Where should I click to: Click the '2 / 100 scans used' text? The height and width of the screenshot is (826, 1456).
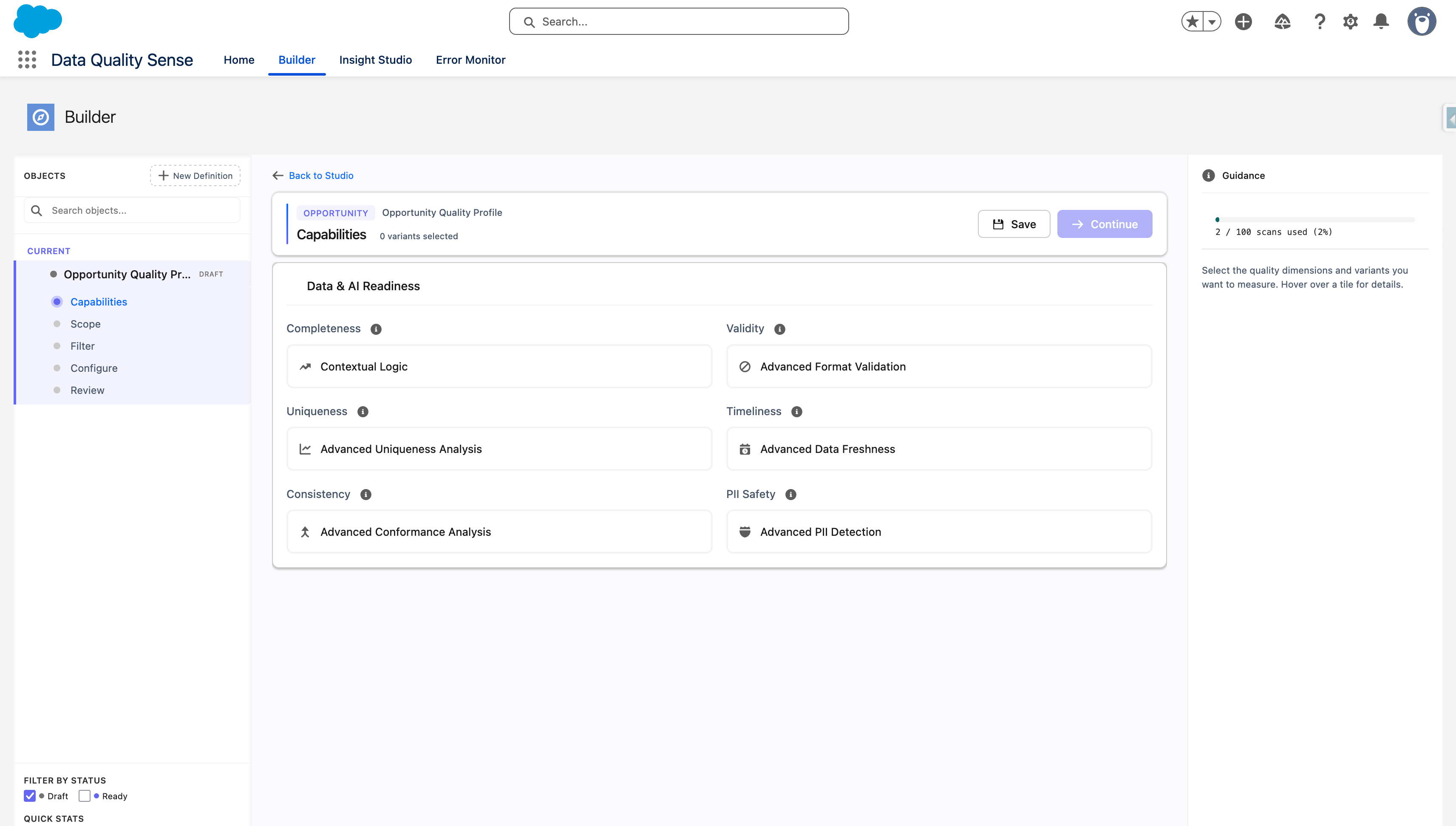click(x=1274, y=232)
